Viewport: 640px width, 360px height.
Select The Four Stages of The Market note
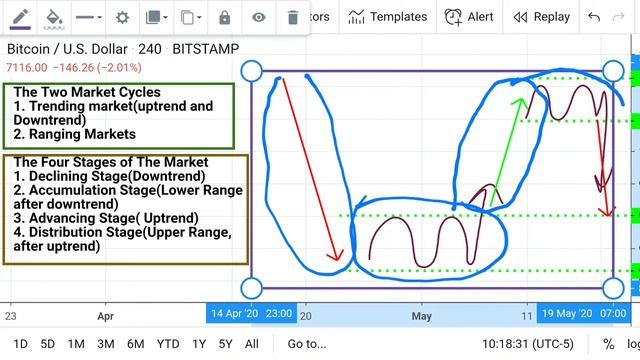[126, 209]
